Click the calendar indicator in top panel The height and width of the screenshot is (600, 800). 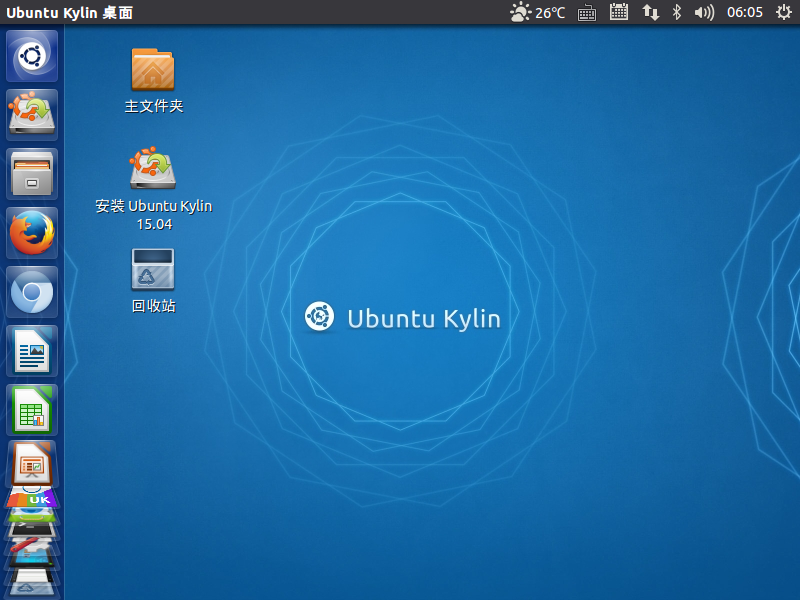coord(619,12)
